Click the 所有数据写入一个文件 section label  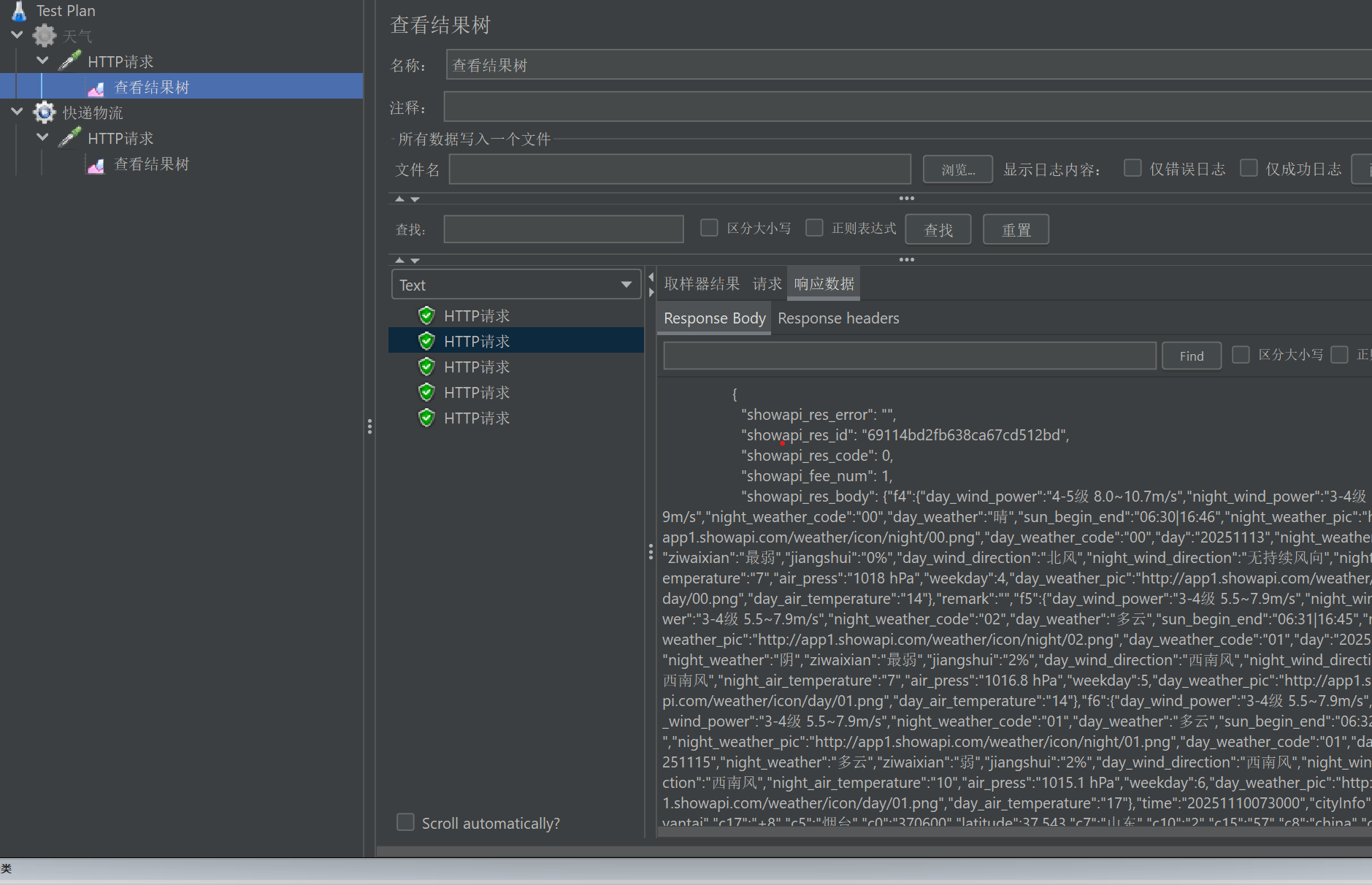point(475,139)
